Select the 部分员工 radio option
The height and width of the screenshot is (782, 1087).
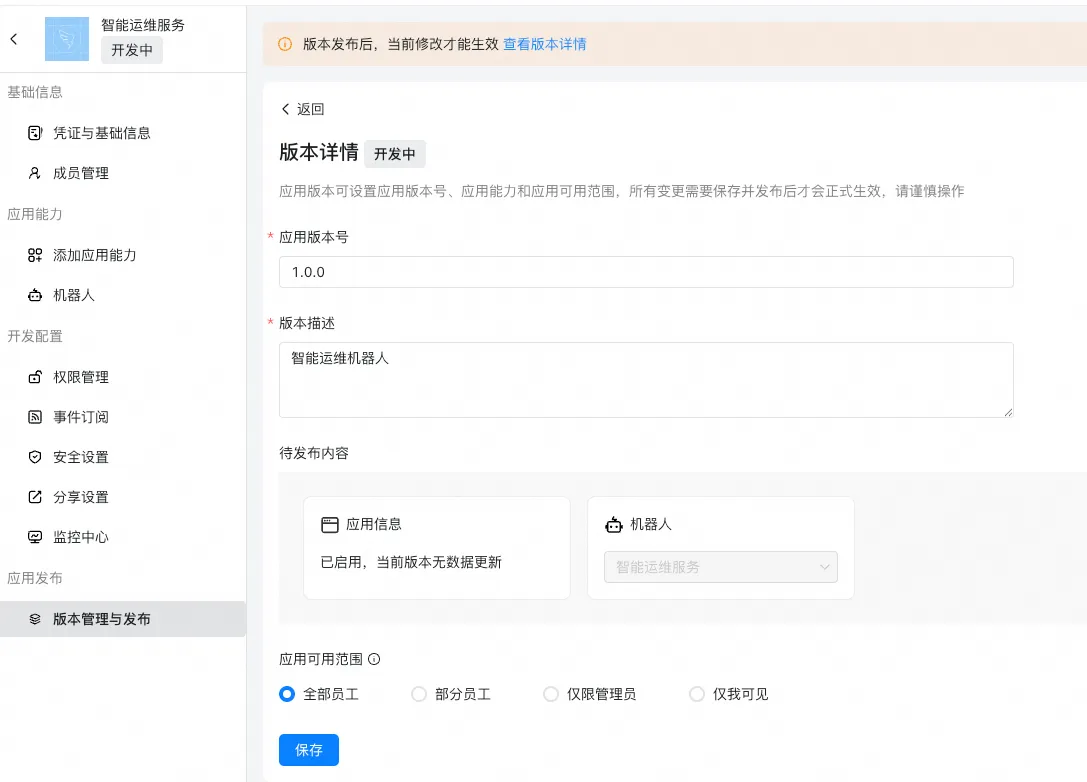[419, 694]
